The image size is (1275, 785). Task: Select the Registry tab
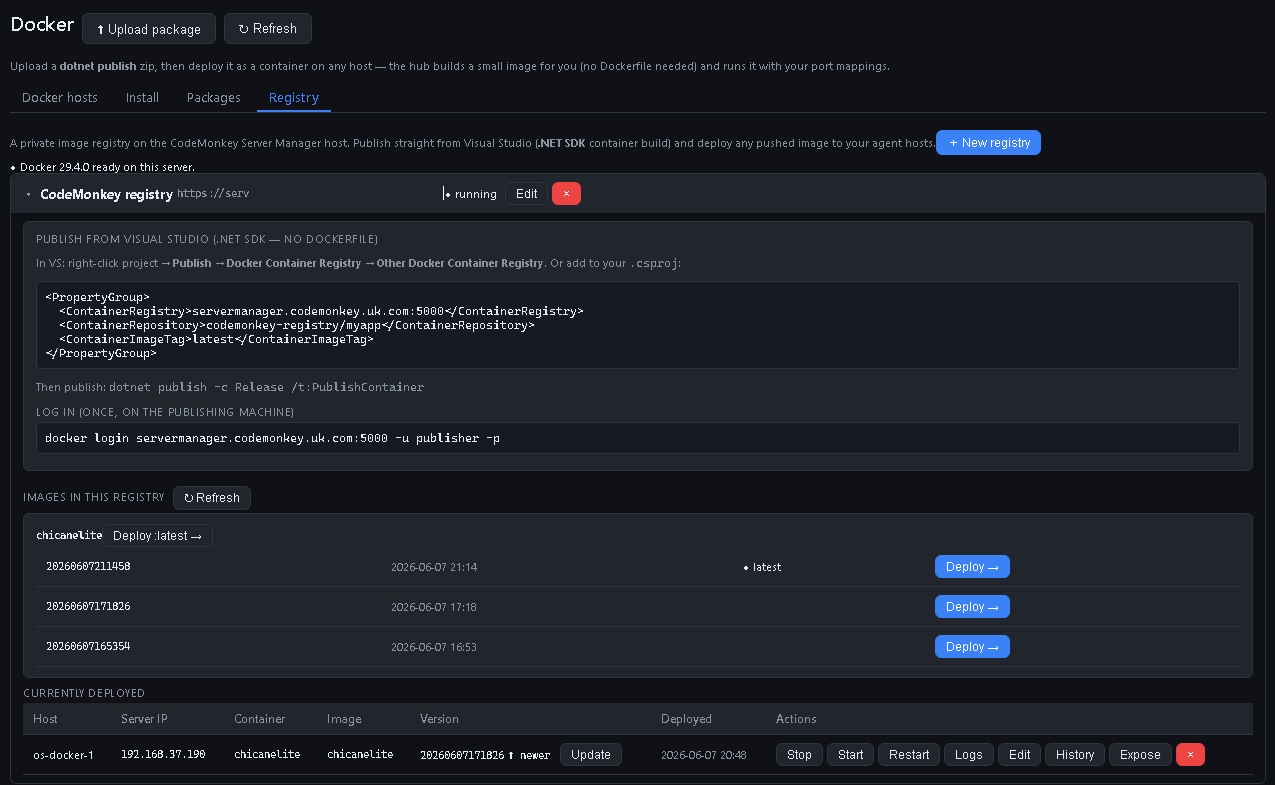pyautogui.click(x=294, y=98)
